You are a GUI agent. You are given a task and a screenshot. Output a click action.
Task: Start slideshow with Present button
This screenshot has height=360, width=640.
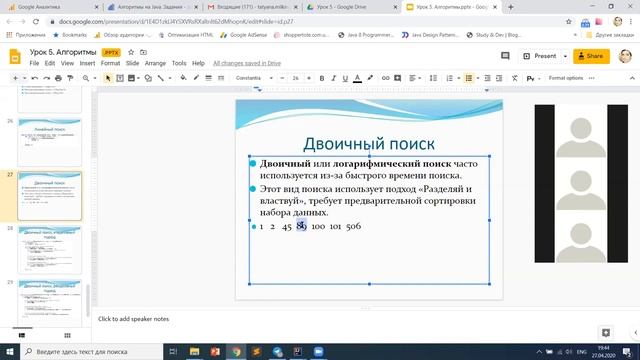pos(540,56)
